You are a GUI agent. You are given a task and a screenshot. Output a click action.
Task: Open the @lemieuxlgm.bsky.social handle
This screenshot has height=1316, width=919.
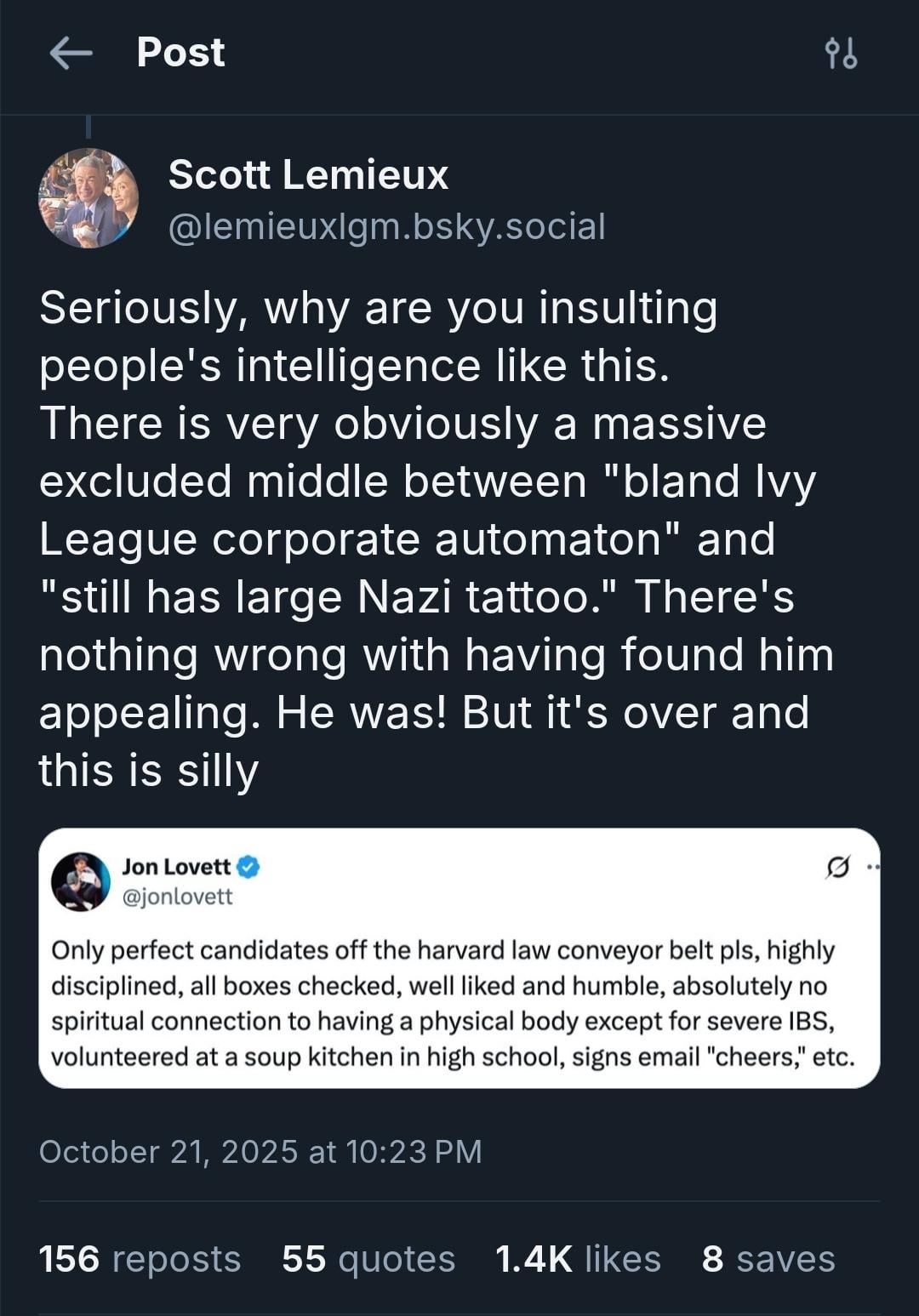tap(386, 227)
